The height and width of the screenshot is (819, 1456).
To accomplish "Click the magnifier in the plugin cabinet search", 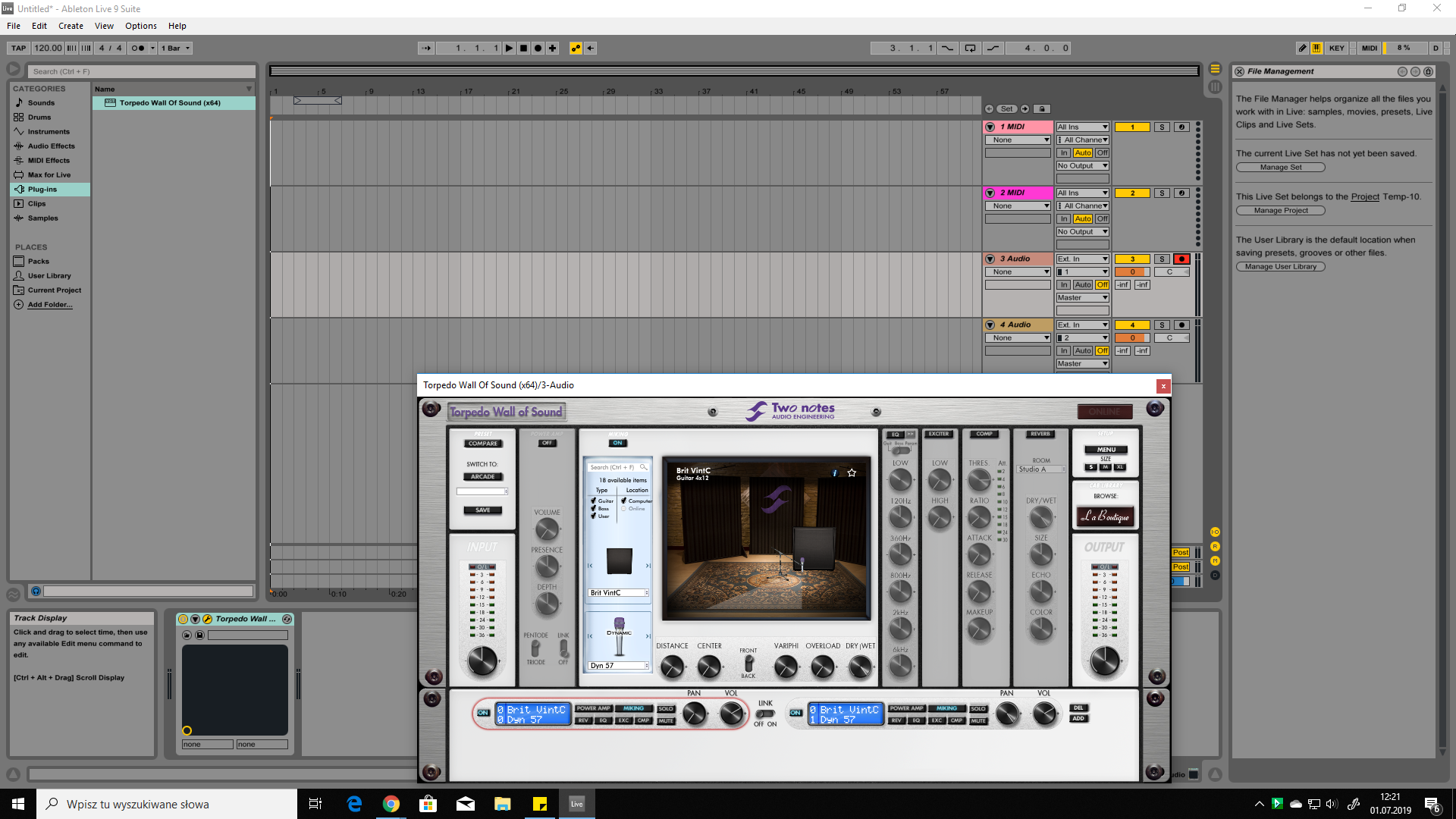I will 643,467.
